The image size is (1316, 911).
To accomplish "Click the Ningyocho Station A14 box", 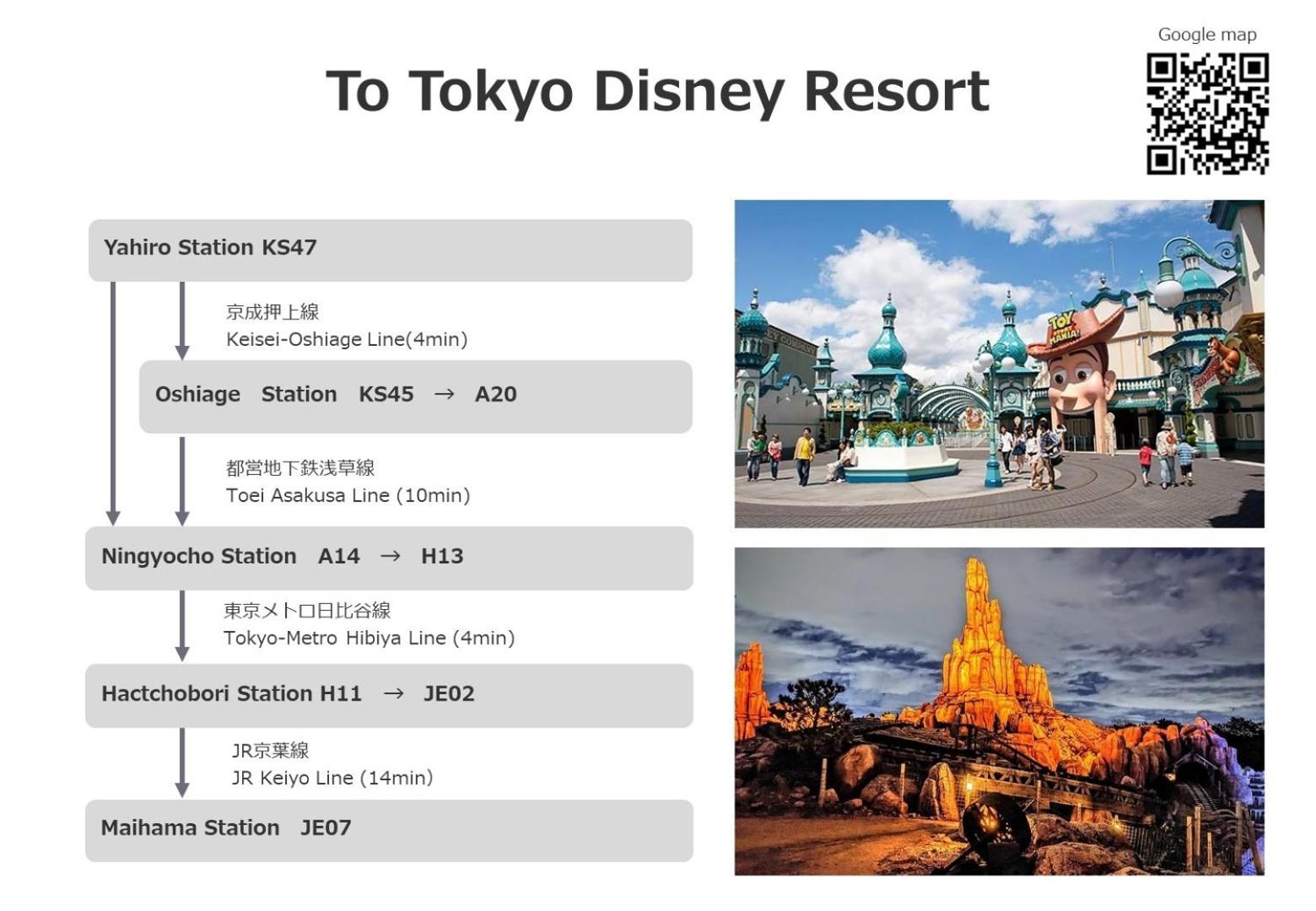I will [389, 558].
